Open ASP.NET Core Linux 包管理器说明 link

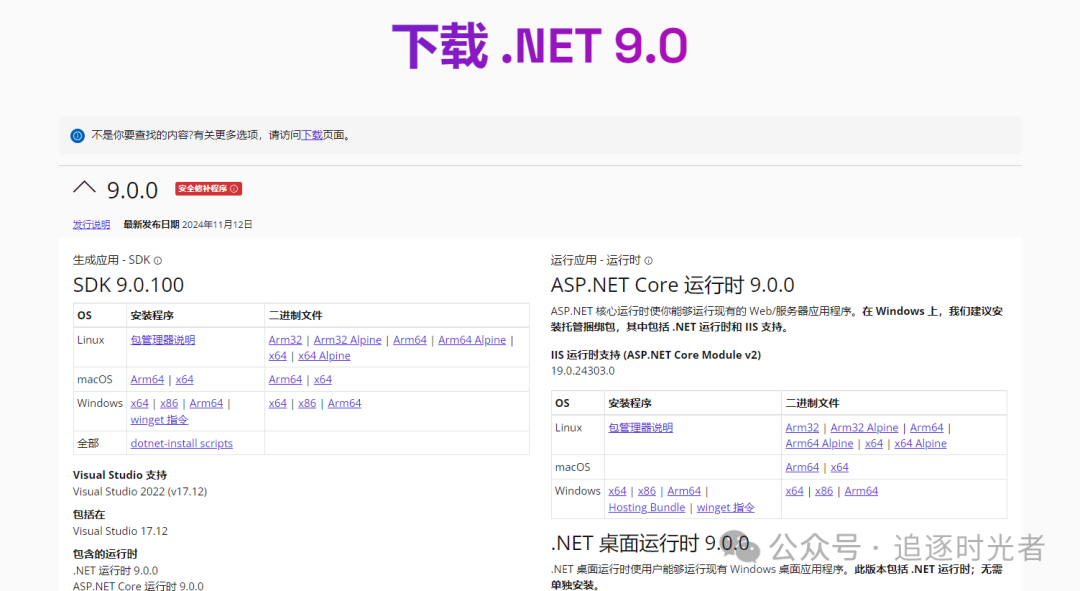[x=641, y=428]
